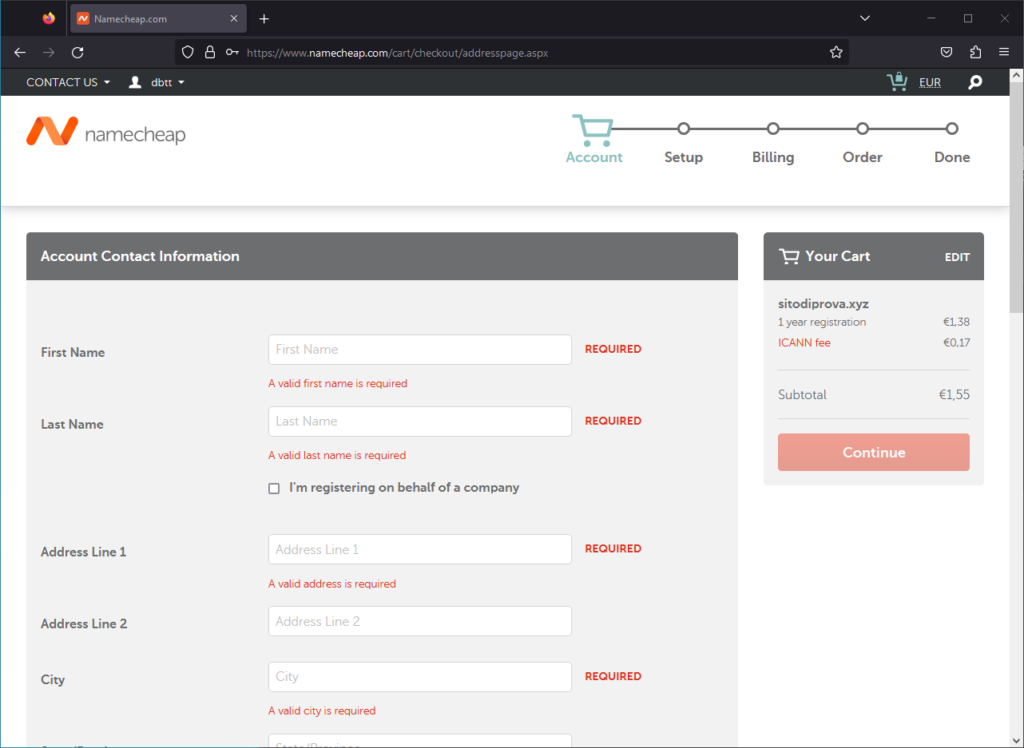Click the Your Cart header cart icon
The image size is (1024, 748).
pos(789,256)
